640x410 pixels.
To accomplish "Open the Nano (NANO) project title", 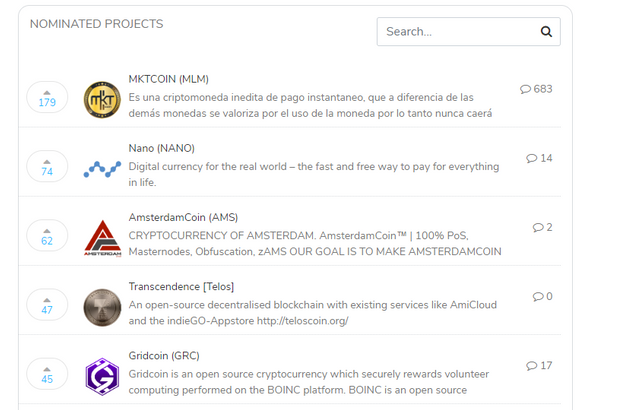I will click(x=161, y=148).
